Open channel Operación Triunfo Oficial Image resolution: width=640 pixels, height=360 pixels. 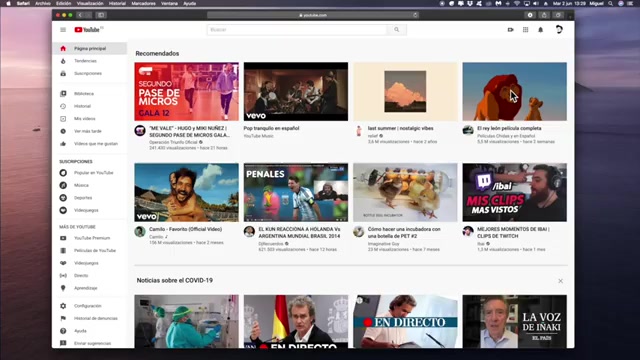(173, 142)
